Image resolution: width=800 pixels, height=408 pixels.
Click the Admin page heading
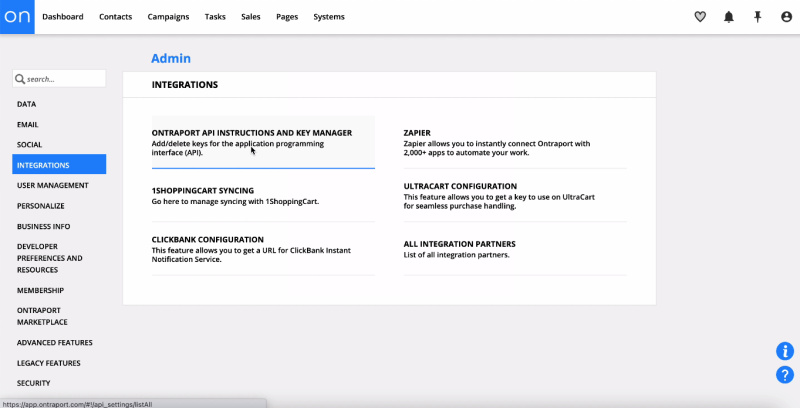[x=171, y=58]
